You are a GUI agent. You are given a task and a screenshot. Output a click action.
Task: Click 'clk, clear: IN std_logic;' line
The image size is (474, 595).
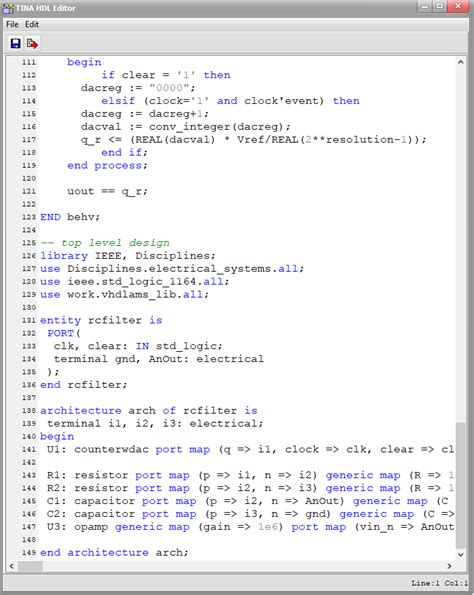point(138,346)
